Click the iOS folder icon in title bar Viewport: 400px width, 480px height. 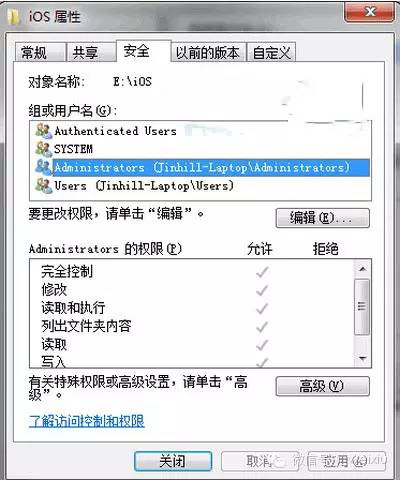tap(14, 17)
